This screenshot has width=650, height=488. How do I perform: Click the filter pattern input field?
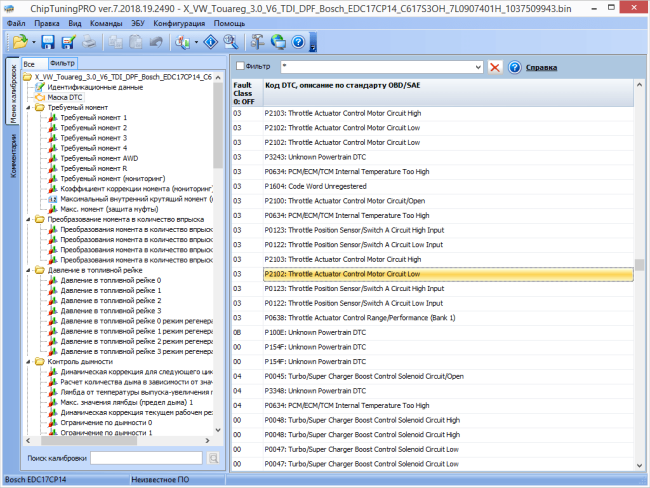377,67
